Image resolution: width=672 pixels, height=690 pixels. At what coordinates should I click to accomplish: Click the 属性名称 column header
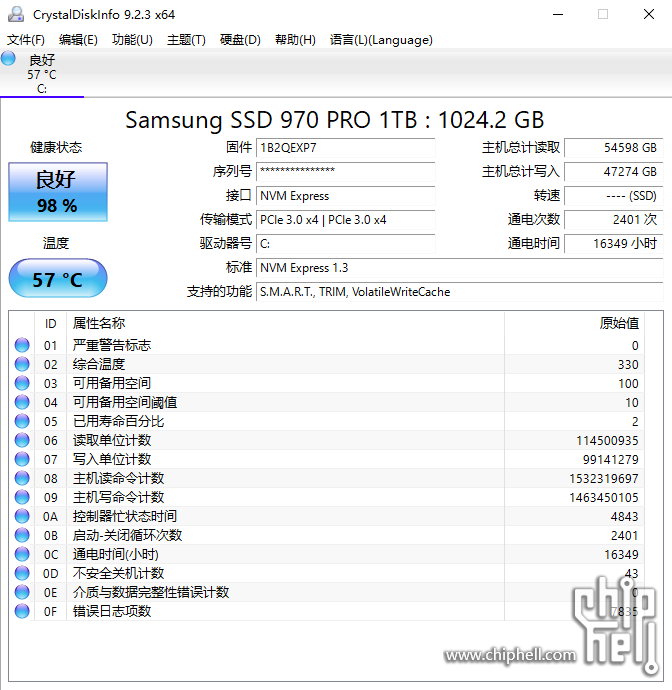click(x=285, y=323)
